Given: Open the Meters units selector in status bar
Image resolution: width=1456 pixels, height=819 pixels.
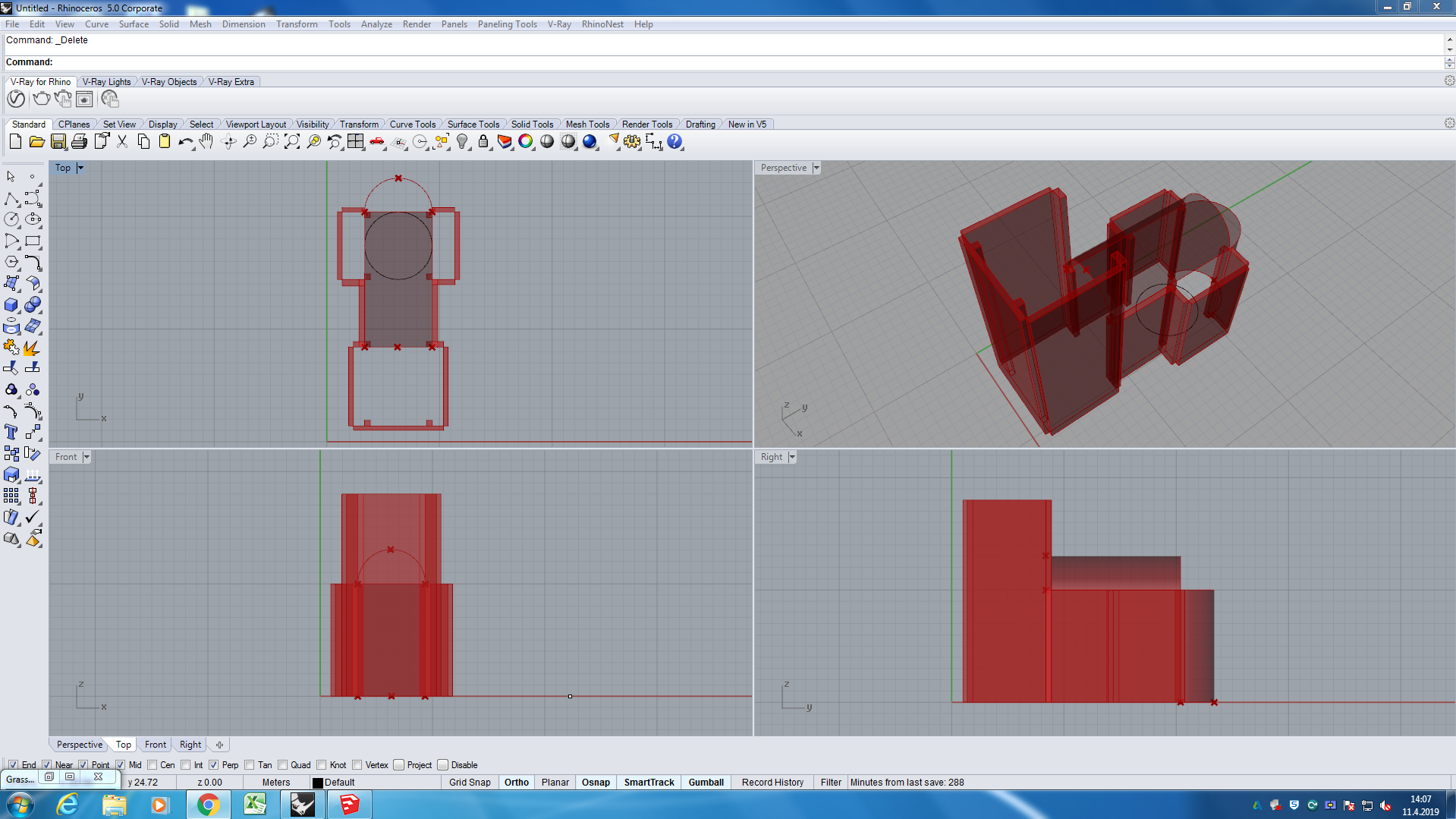Looking at the screenshot, I should tap(276, 783).
